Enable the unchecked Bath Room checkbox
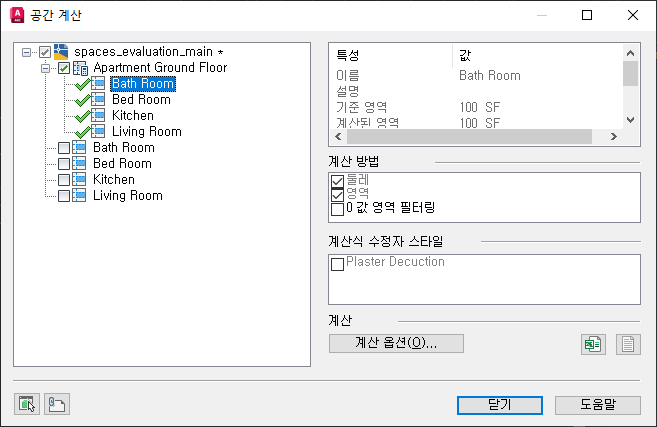This screenshot has height=427, width=657. (x=64, y=148)
